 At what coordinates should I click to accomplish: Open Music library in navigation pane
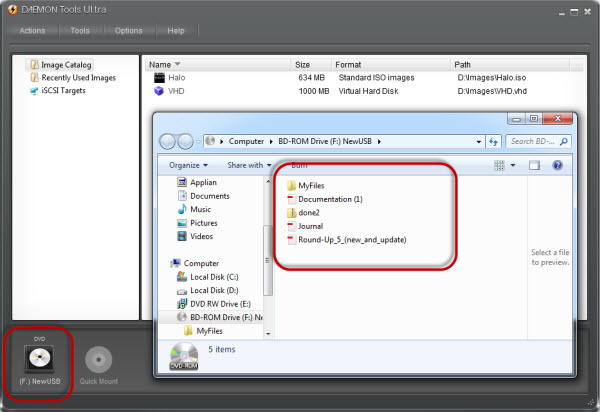point(194,209)
